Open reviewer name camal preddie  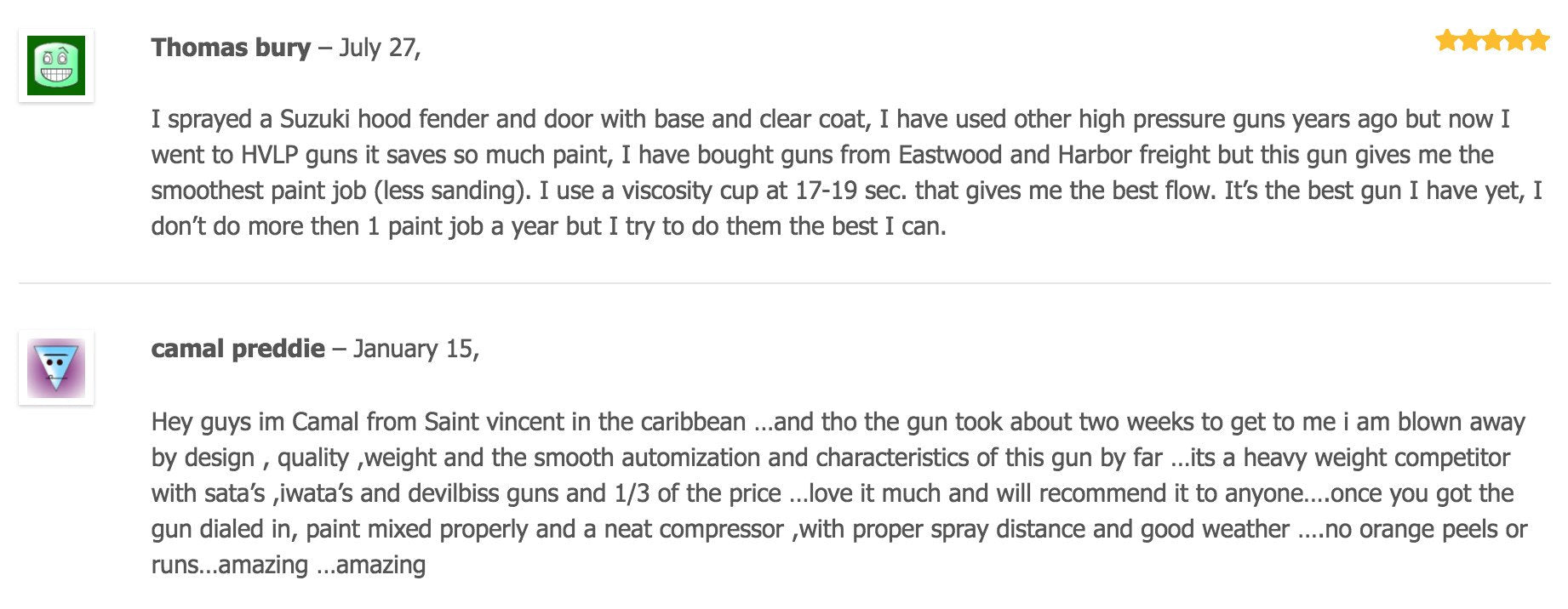237,349
